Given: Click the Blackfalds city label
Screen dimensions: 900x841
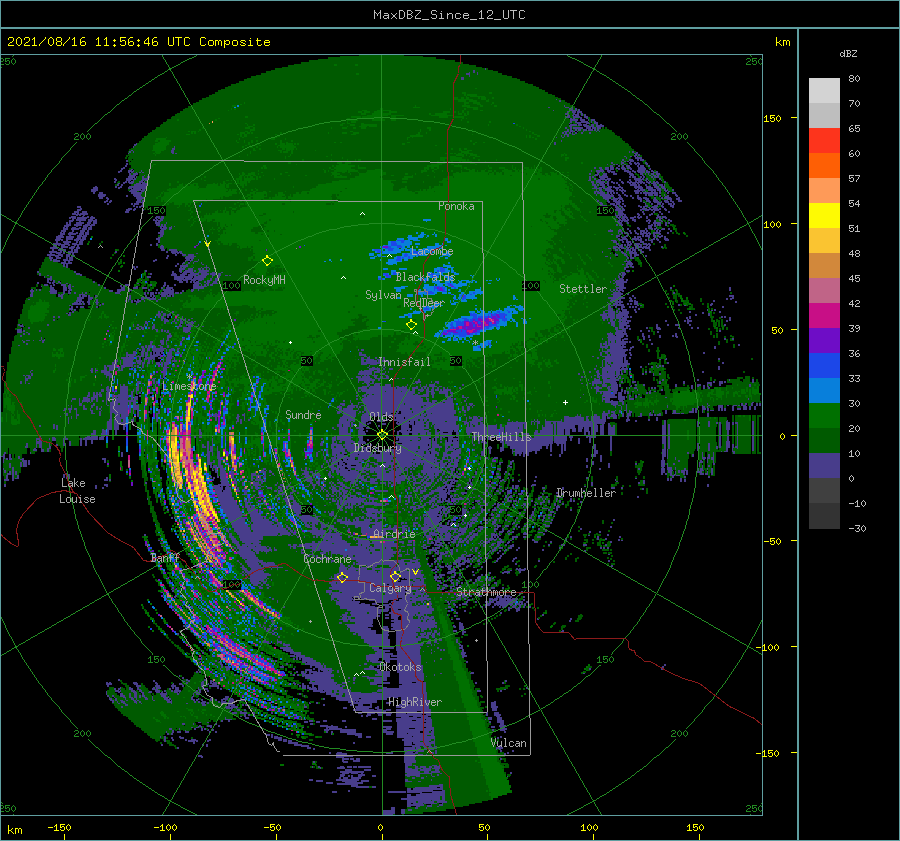Looking at the screenshot, I should pyautogui.click(x=425, y=277).
